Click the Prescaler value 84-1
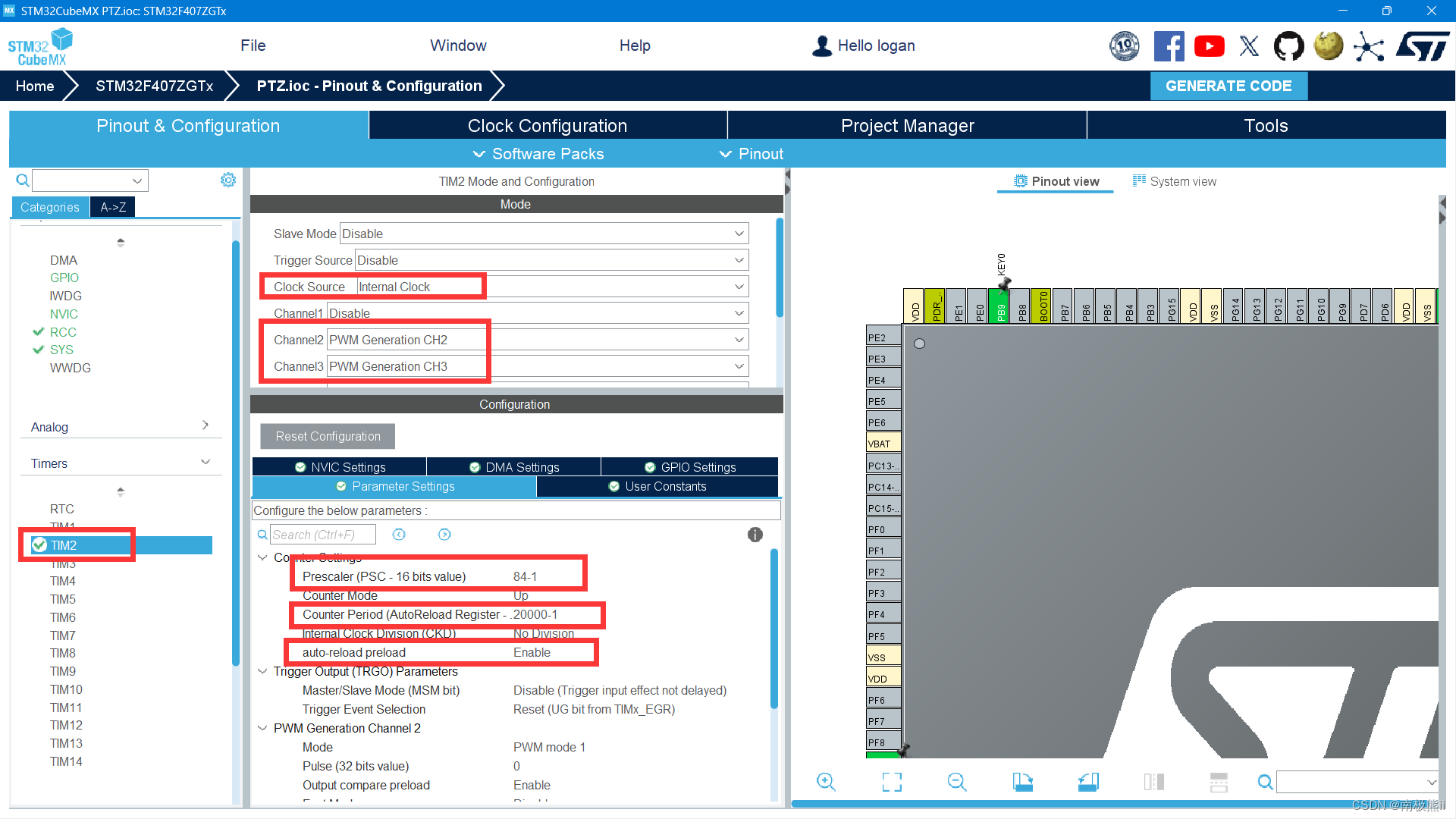This screenshot has width=1456, height=819. [x=525, y=576]
